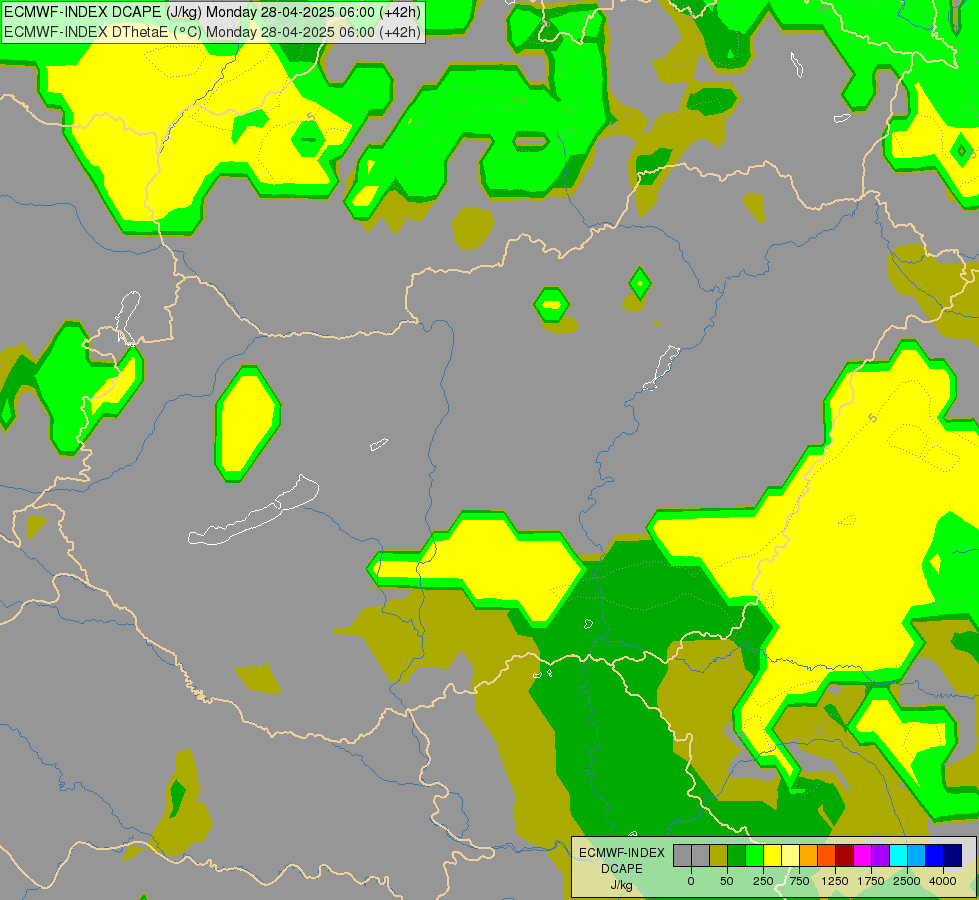Image resolution: width=979 pixels, height=900 pixels.
Task: Click the dark green legend swatch
Action: tap(737, 855)
